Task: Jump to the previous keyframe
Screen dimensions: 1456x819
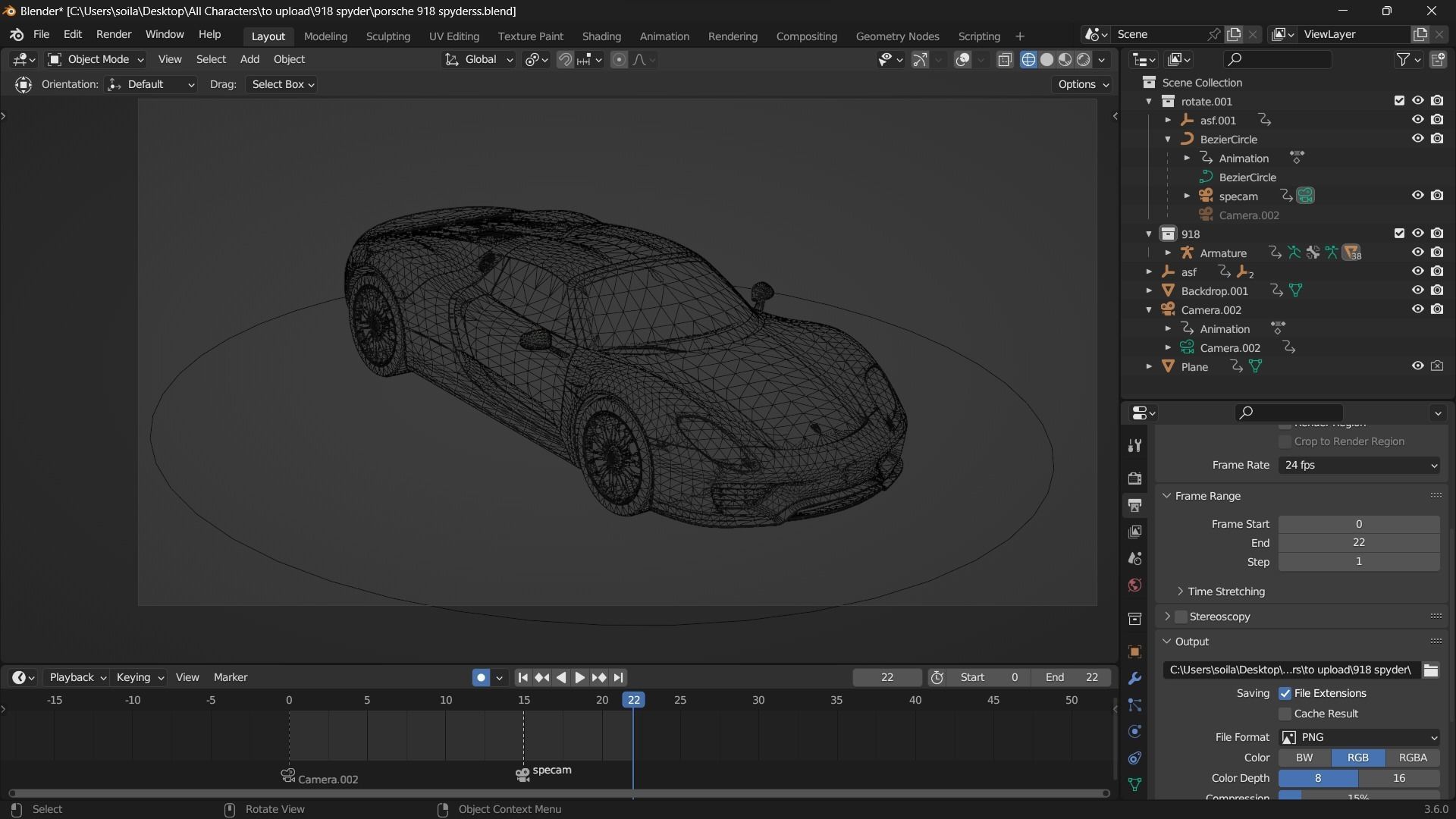Action: tap(541, 677)
